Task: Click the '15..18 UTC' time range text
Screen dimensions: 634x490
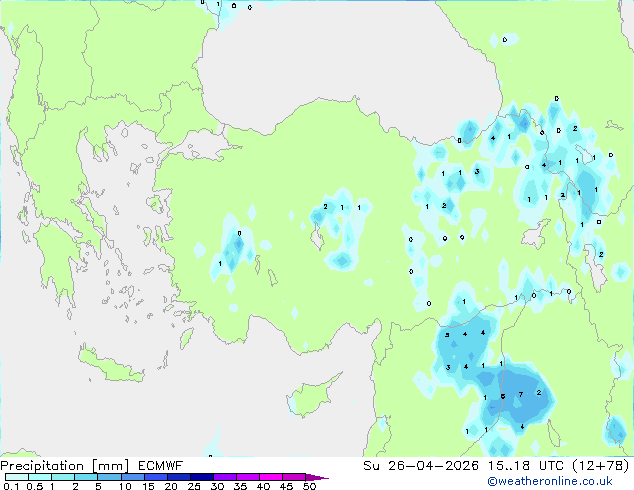Action: (526, 466)
